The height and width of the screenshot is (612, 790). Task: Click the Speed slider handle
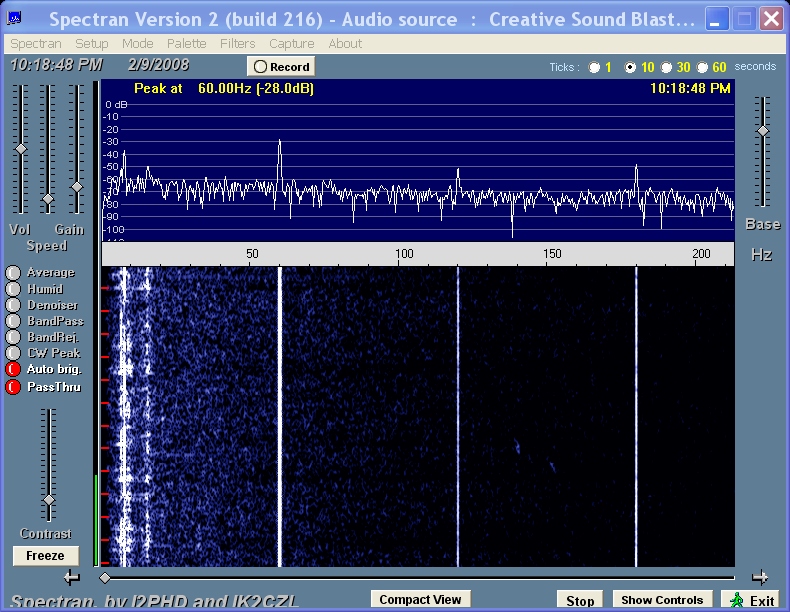pos(48,199)
